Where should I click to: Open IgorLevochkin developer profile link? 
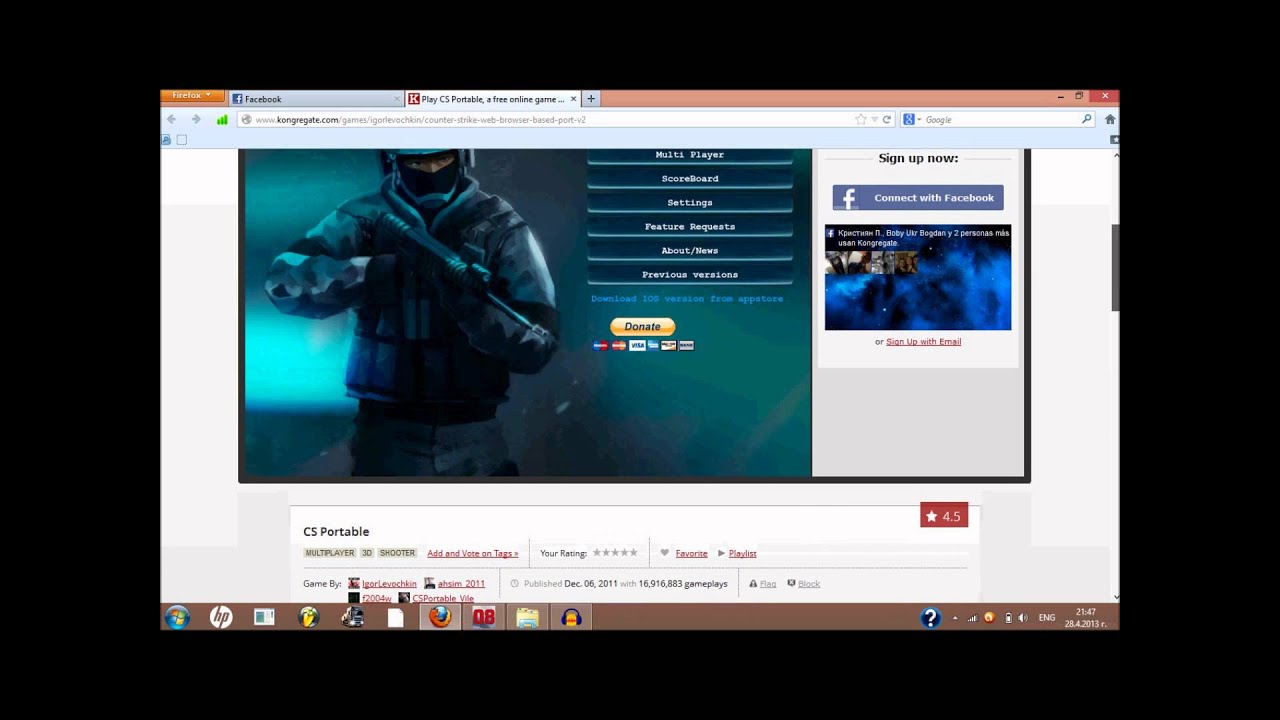point(389,584)
